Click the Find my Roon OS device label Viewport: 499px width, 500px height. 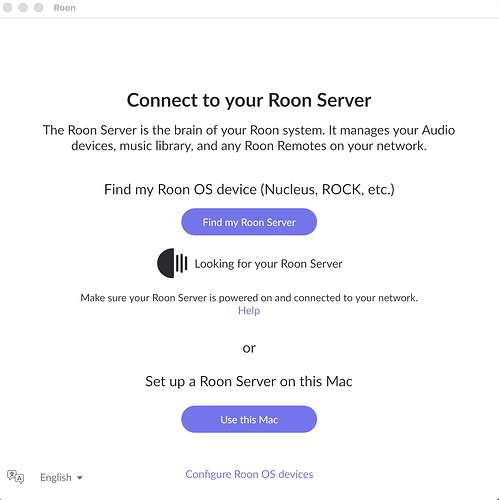tap(249, 189)
